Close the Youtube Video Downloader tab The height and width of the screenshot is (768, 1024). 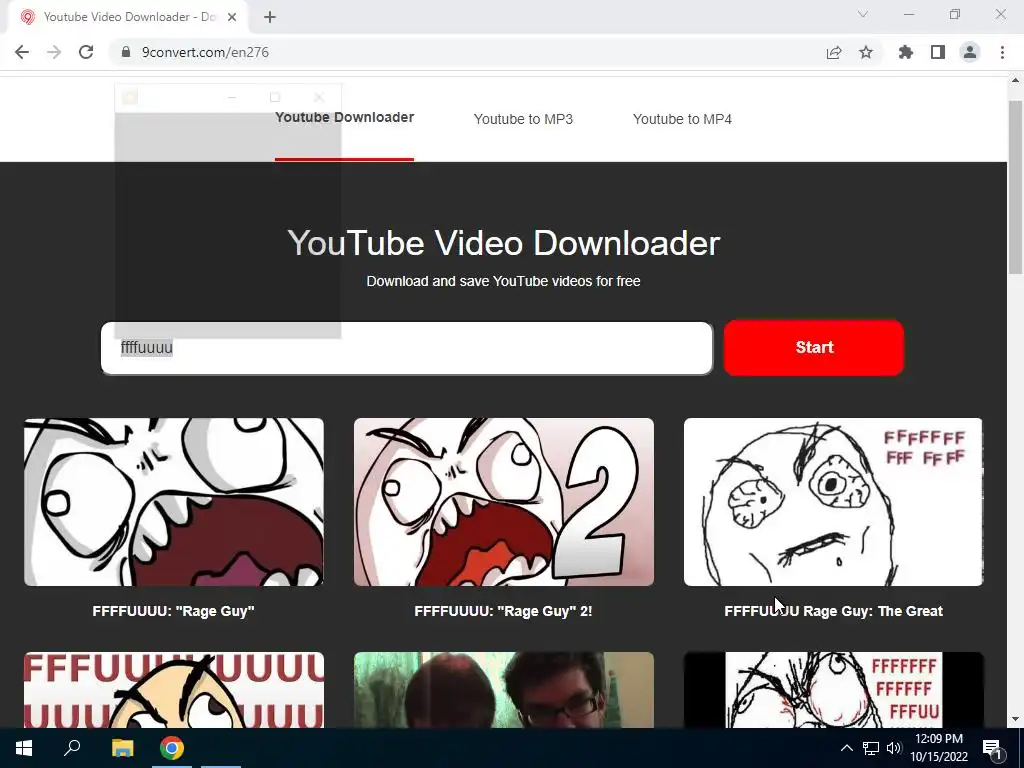pos(232,17)
